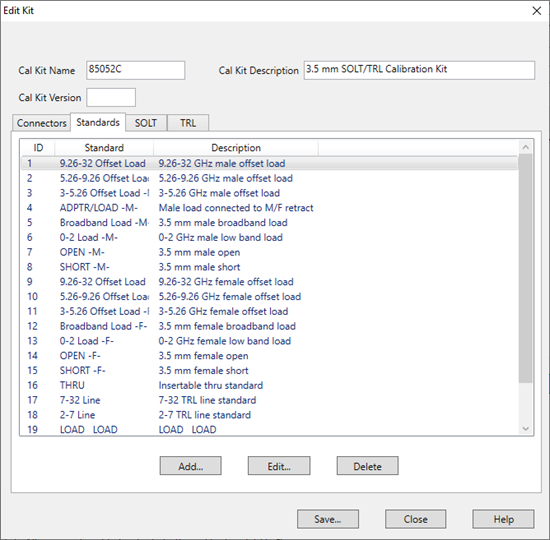Click the Description column header
This screenshot has height=540, width=550.
tap(236, 148)
